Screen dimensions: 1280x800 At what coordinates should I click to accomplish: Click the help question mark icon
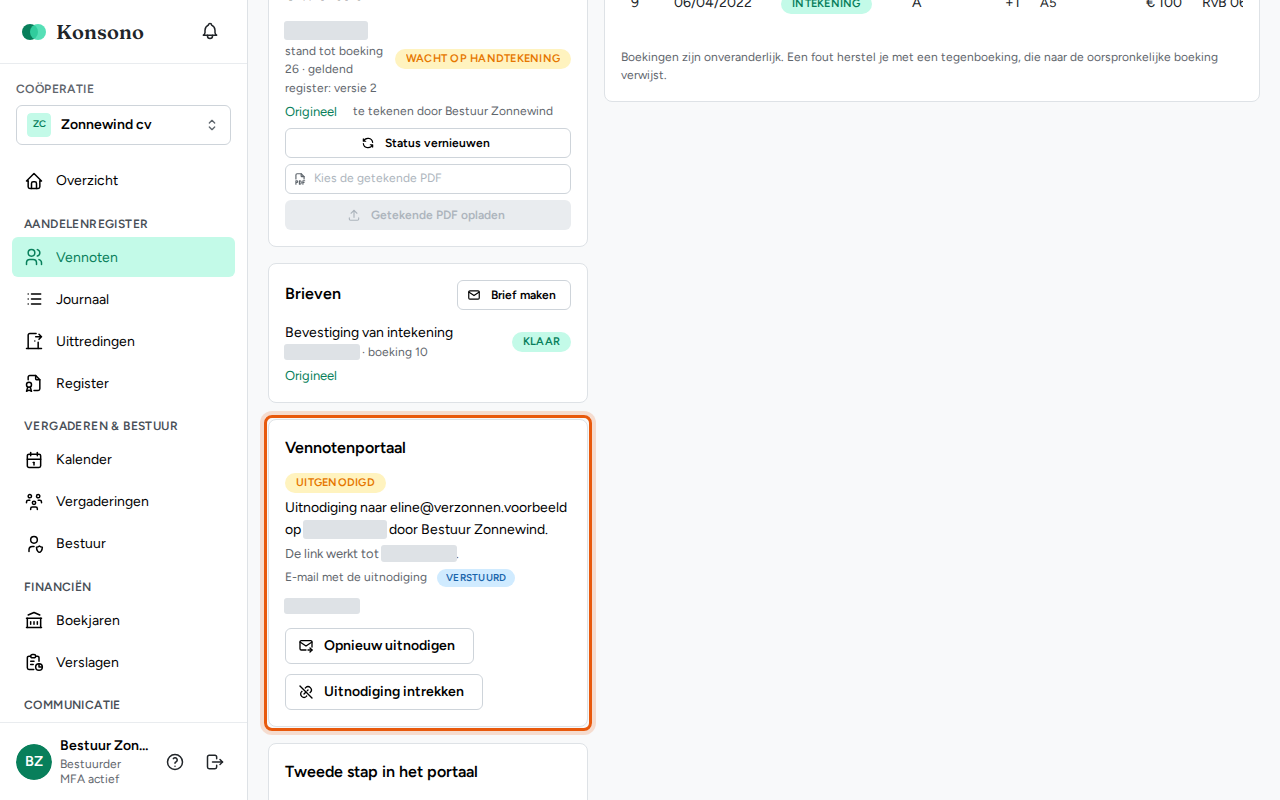pyautogui.click(x=175, y=762)
